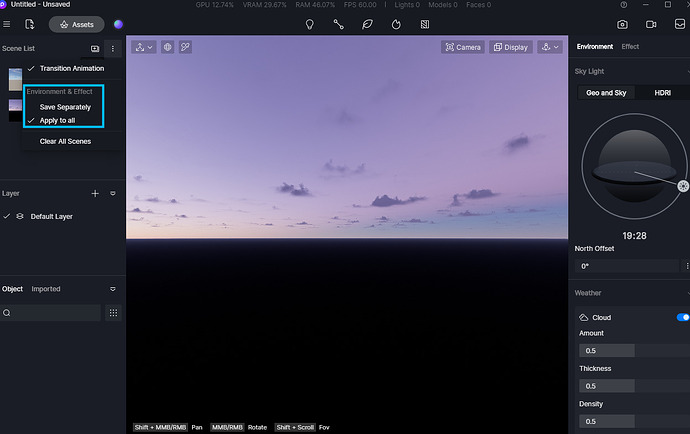690x434 pixels.
Task: Add a new layer with plus icon
Action: point(95,193)
